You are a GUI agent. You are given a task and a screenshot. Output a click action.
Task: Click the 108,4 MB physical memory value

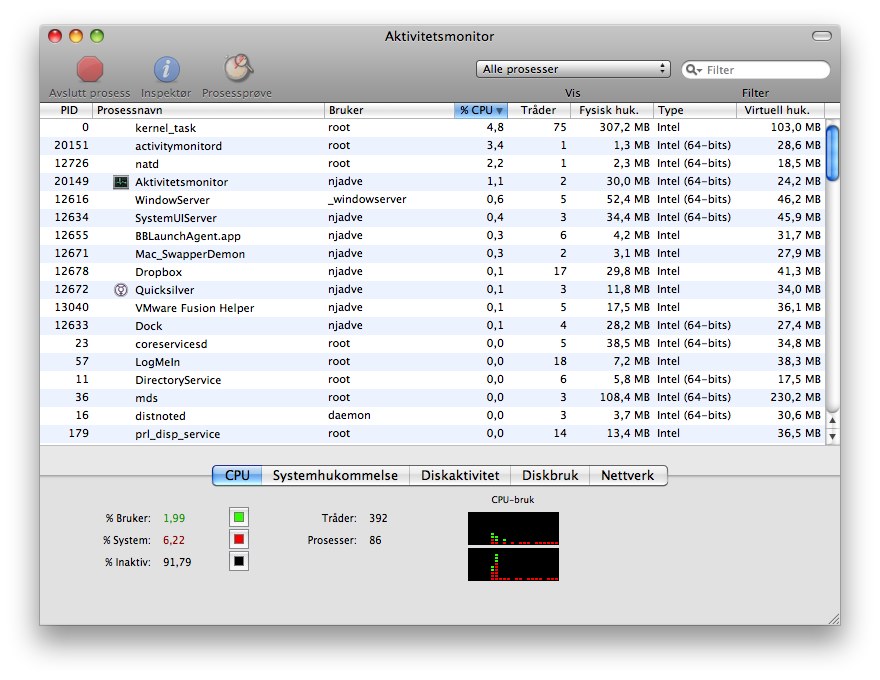(624, 397)
